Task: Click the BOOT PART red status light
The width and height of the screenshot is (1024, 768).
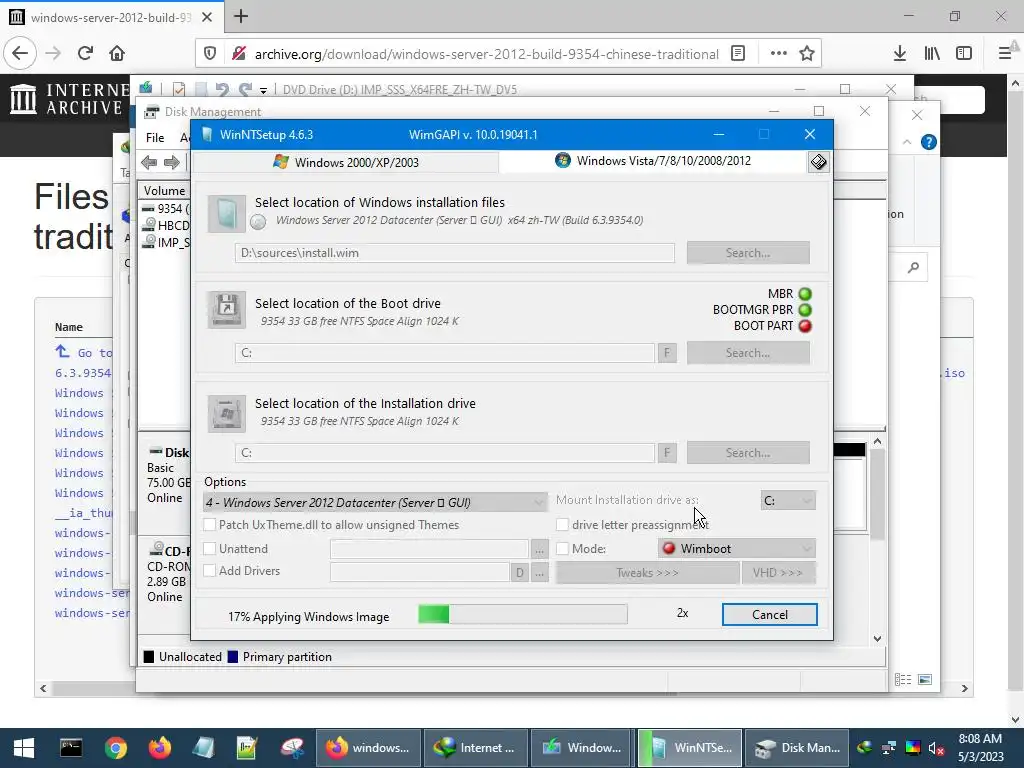Action: 805,326
